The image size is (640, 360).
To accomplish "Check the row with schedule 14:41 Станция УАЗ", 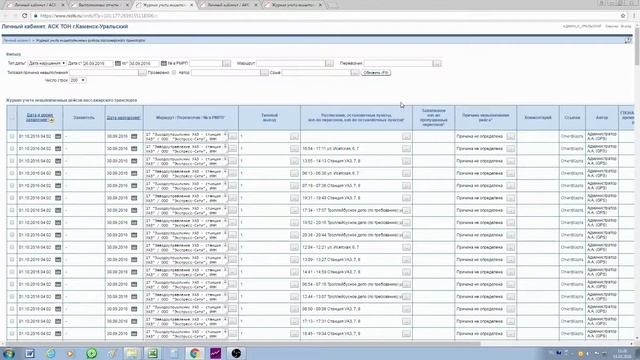I will point(12,272).
